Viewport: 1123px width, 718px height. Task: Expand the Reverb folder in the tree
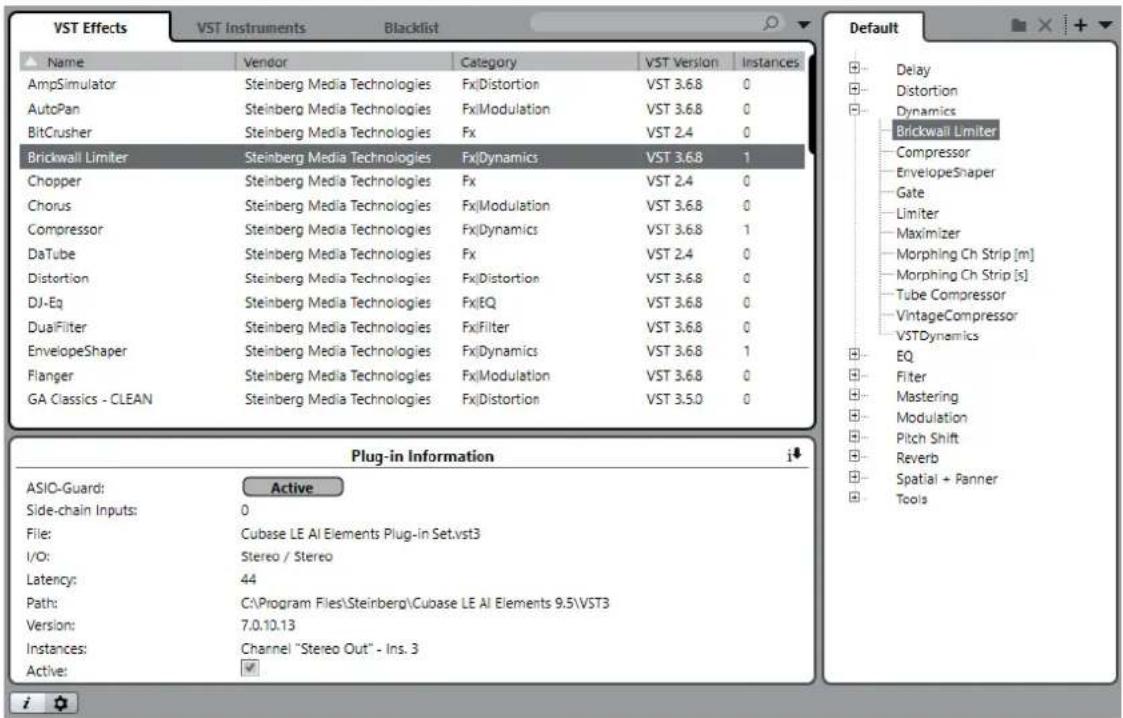click(x=854, y=456)
